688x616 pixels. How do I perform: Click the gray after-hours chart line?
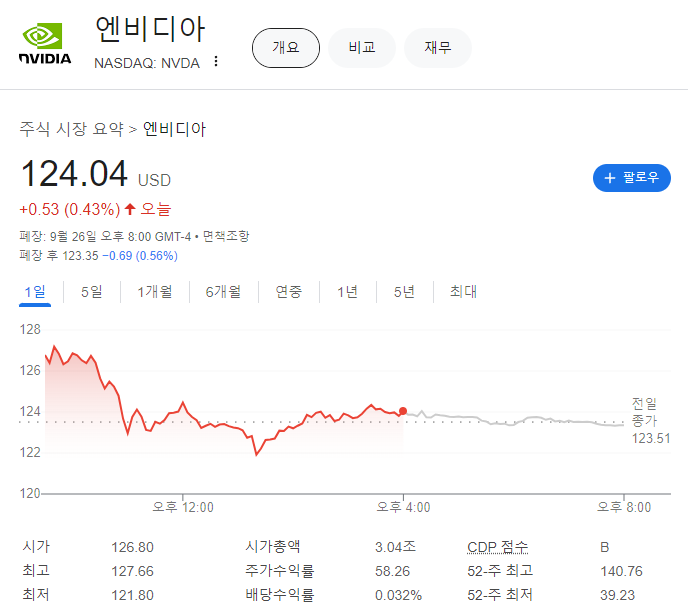513,420
